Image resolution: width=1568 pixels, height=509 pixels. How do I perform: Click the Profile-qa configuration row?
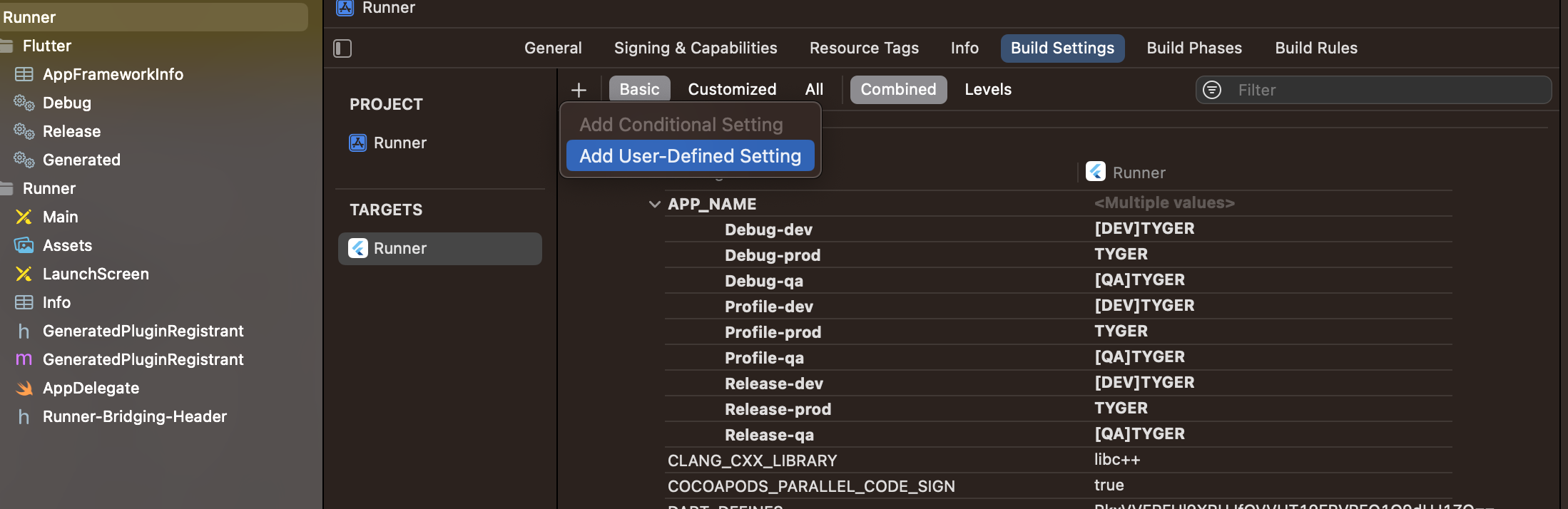pyautogui.click(x=1059, y=358)
